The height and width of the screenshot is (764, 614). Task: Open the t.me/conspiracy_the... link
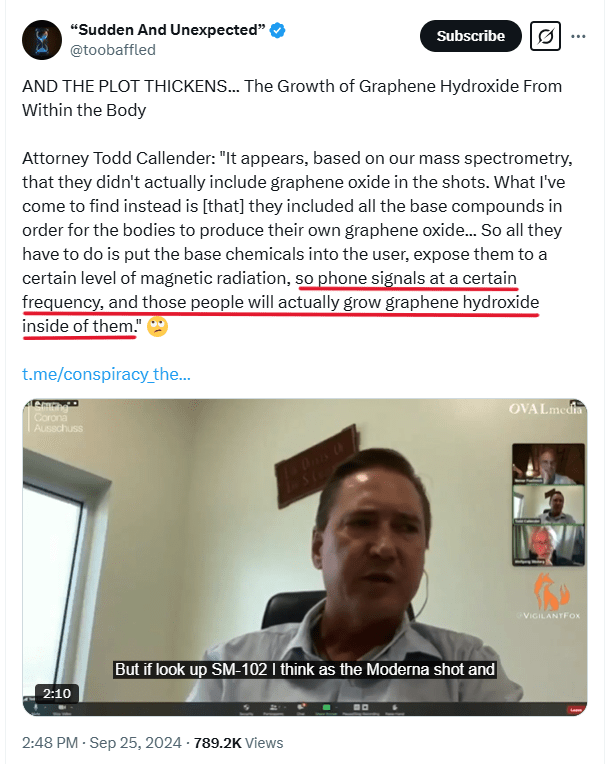click(106, 374)
